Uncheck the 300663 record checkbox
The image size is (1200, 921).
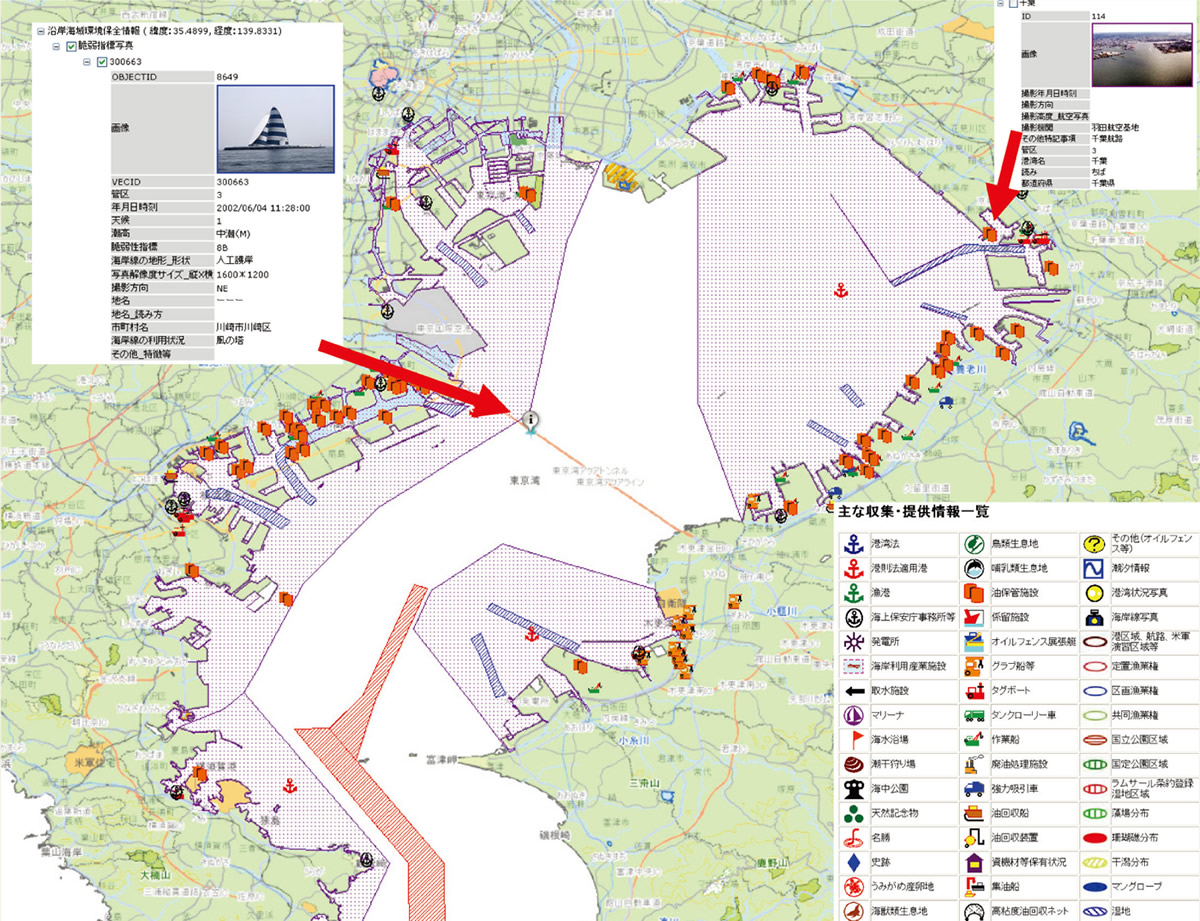pyautogui.click(x=102, y=62)
